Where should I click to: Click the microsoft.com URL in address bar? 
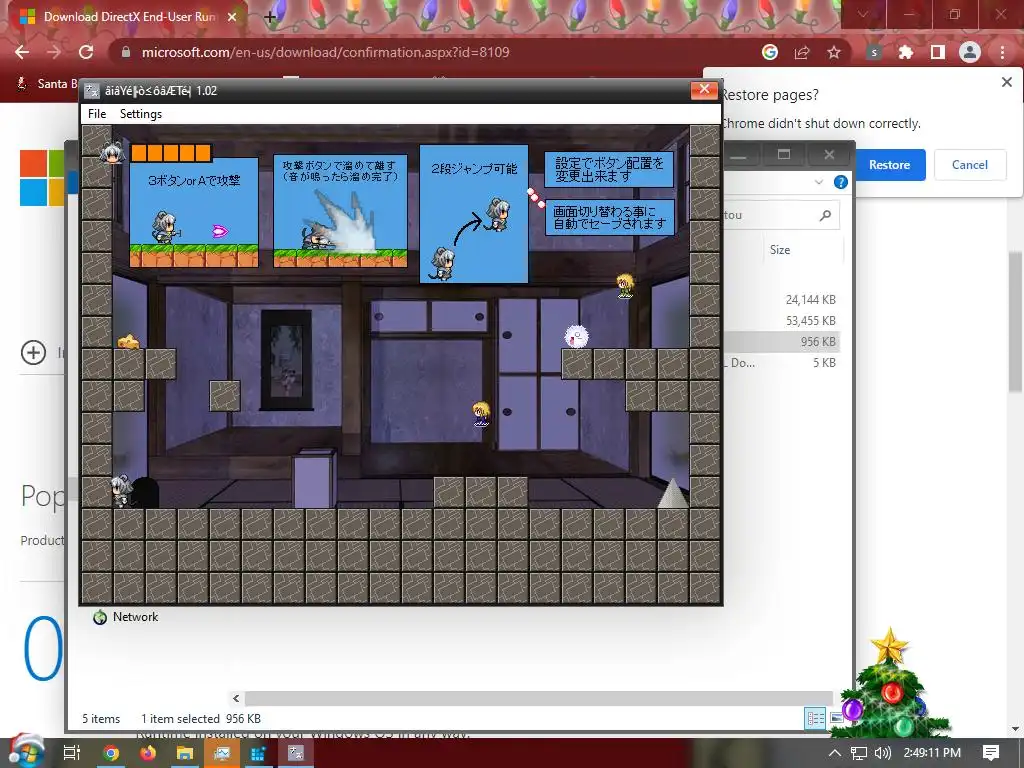(325, 52)
